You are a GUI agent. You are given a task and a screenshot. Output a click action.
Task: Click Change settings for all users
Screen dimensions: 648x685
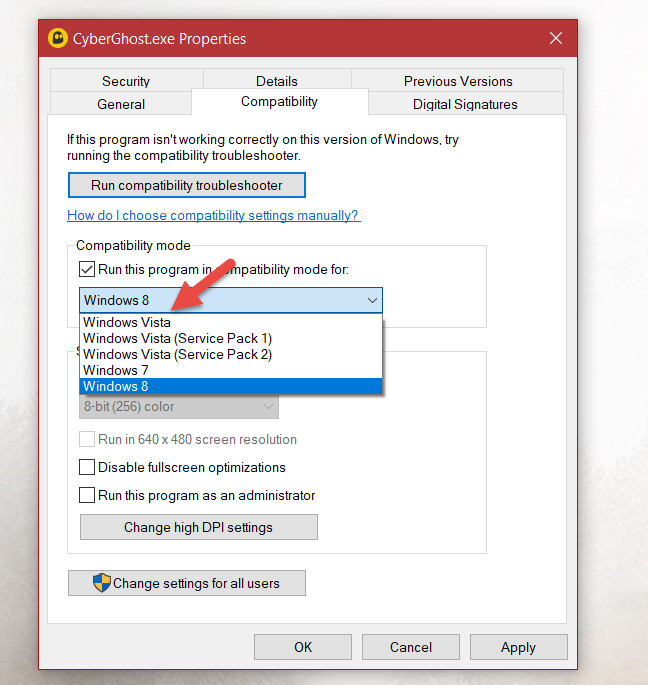[187, 583]
